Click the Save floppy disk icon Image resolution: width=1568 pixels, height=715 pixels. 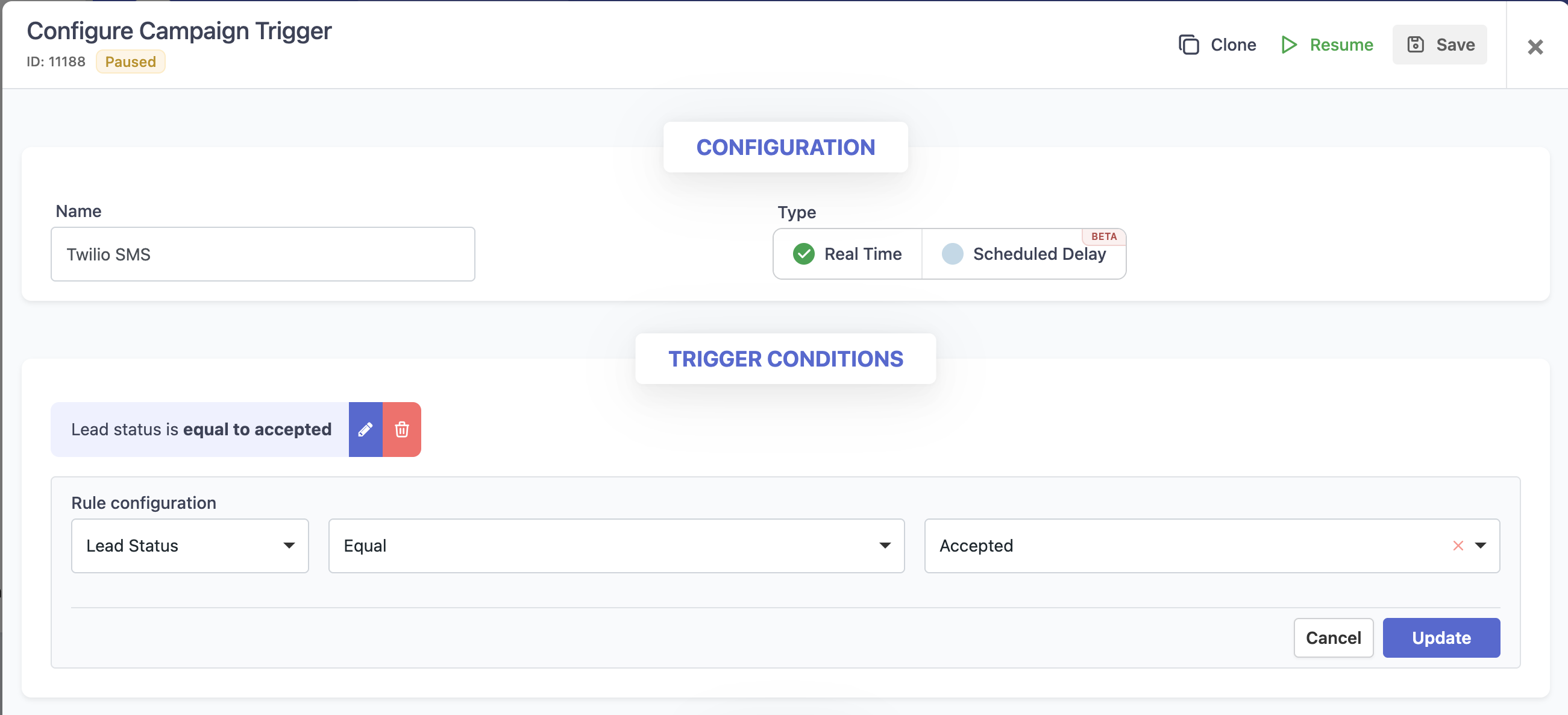coord(1415,45)
